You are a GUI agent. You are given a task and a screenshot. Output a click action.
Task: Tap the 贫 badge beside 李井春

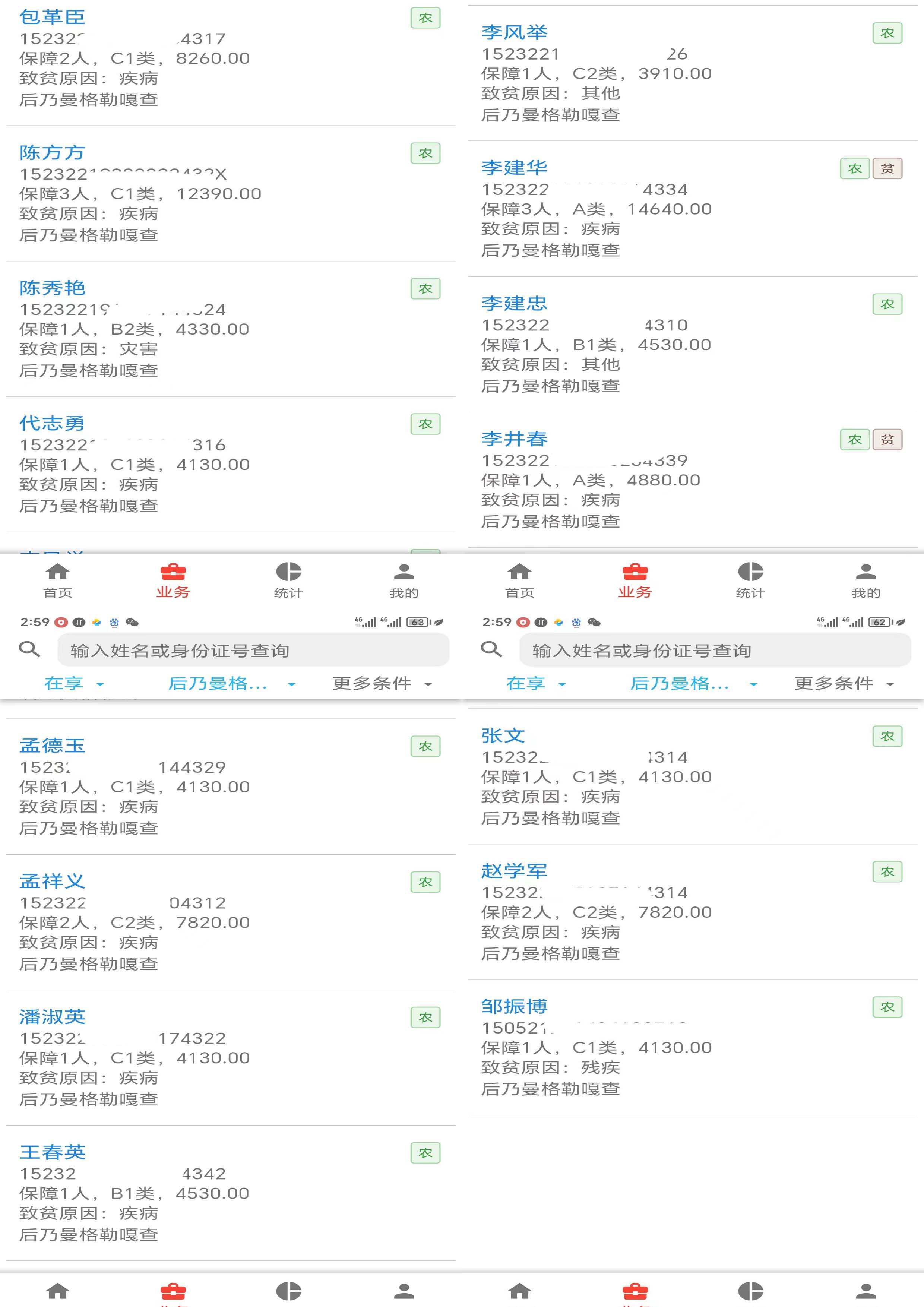click(x=887, y=440)
